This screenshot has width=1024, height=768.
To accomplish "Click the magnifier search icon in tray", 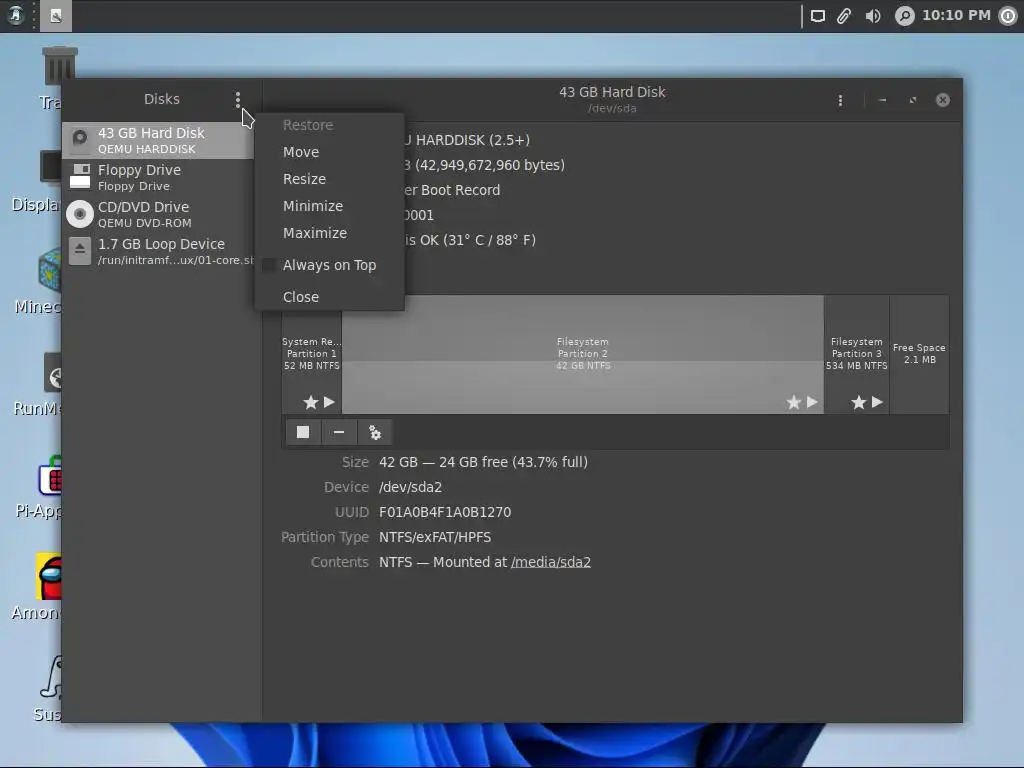I will pos(904,16).
